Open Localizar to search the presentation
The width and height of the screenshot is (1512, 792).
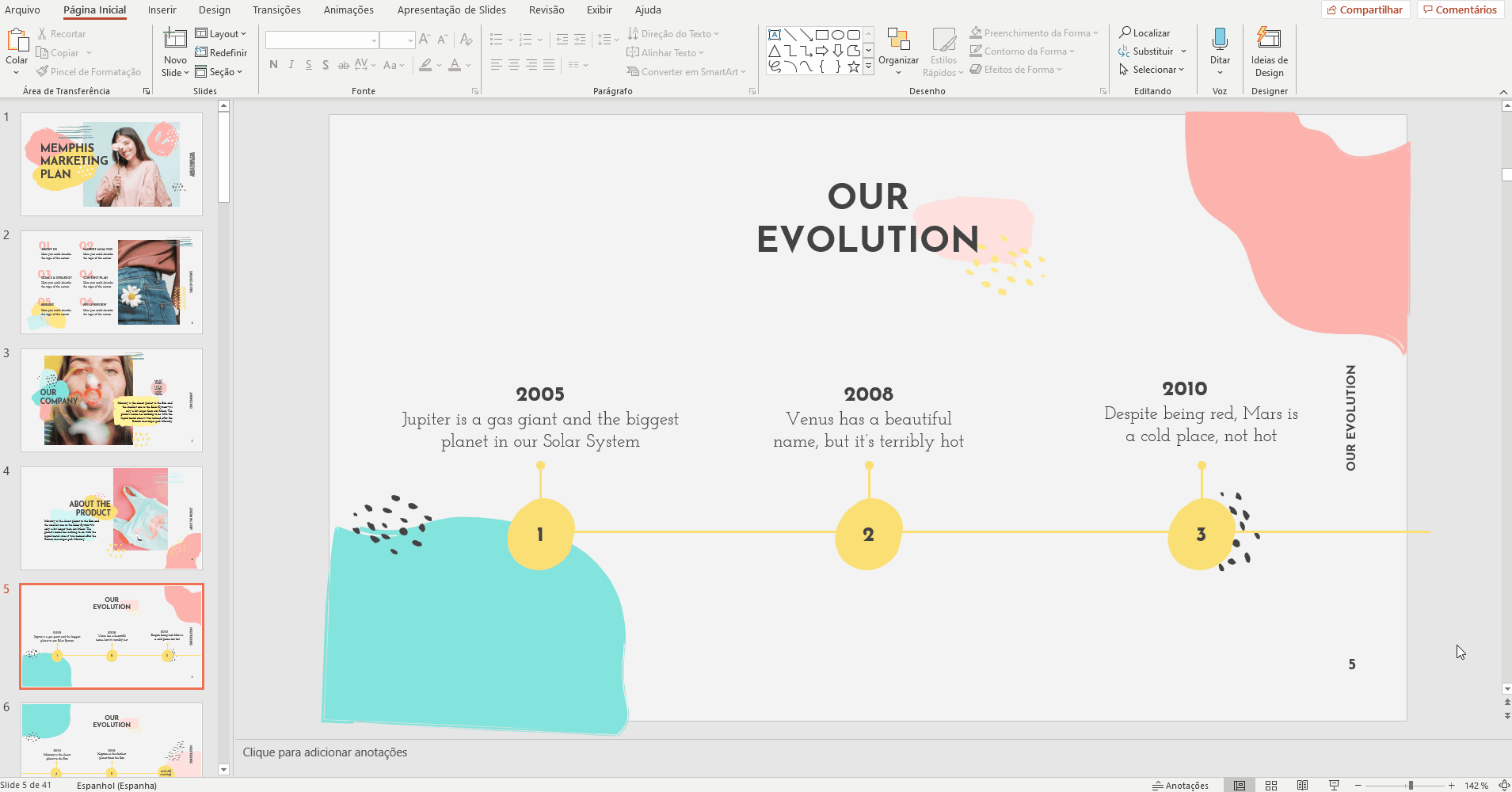[x=1144, y=32]
